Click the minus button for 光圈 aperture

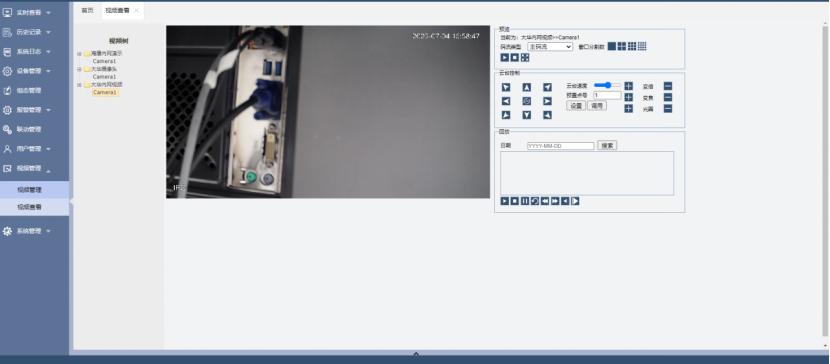[668, 108]
